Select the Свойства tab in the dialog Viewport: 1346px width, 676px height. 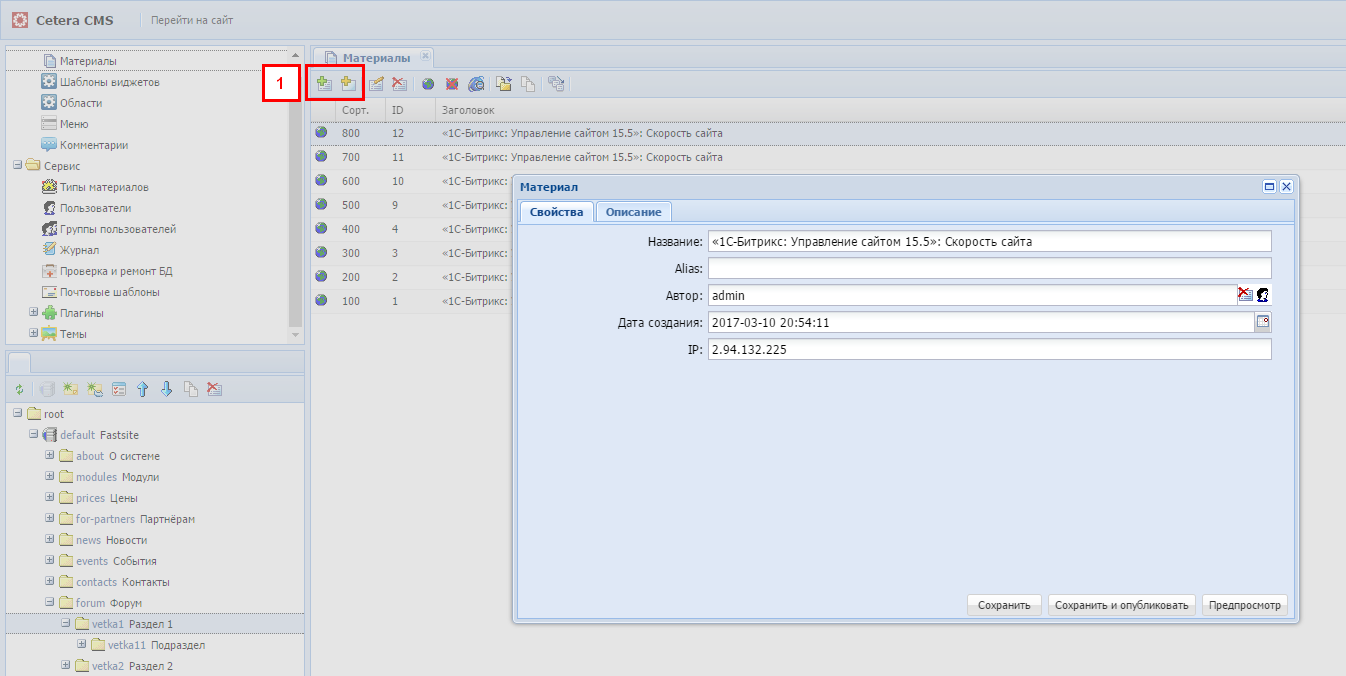point(557,212)
